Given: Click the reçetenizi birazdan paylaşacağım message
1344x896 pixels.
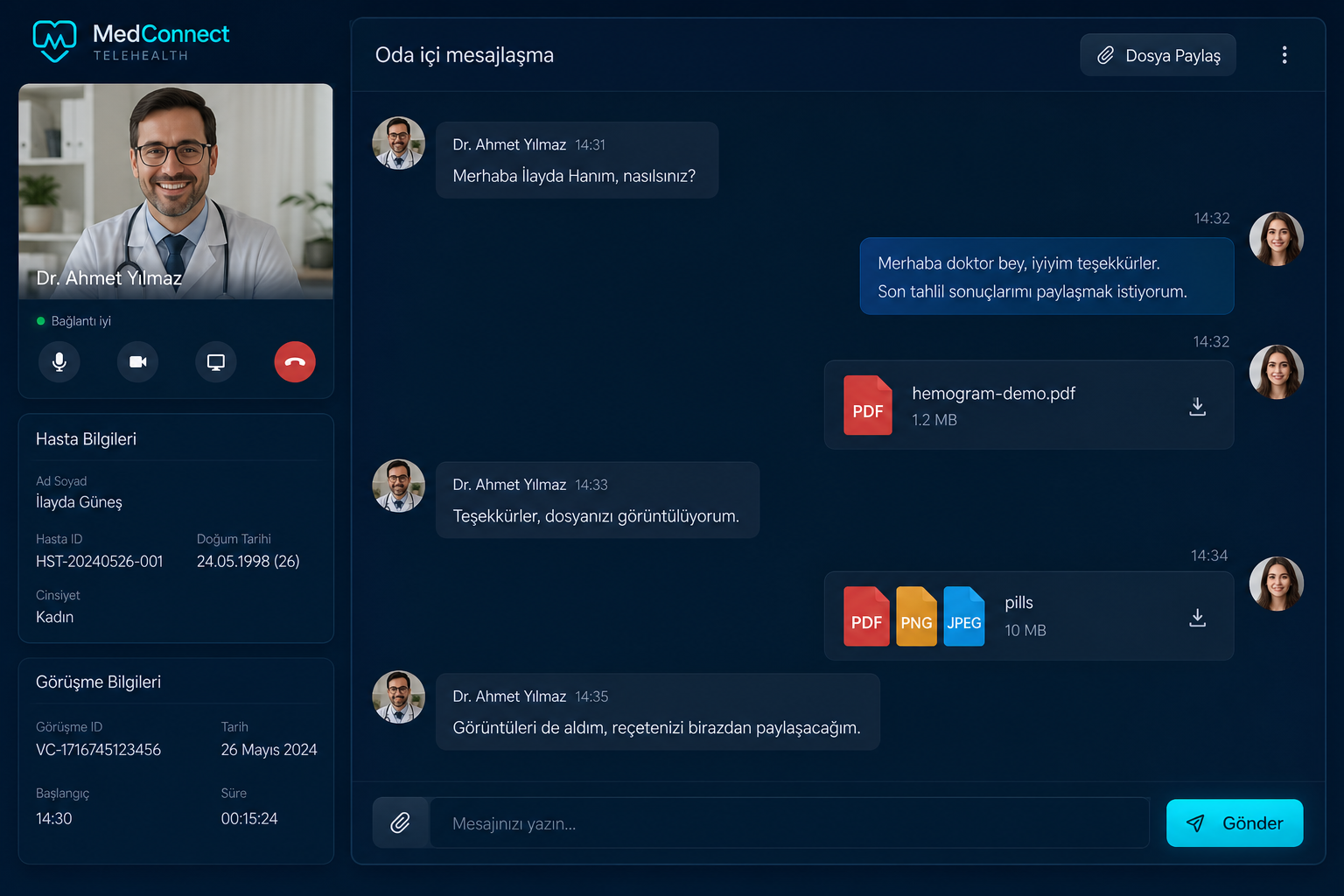Looking at the screenshot, I should 656,728.
